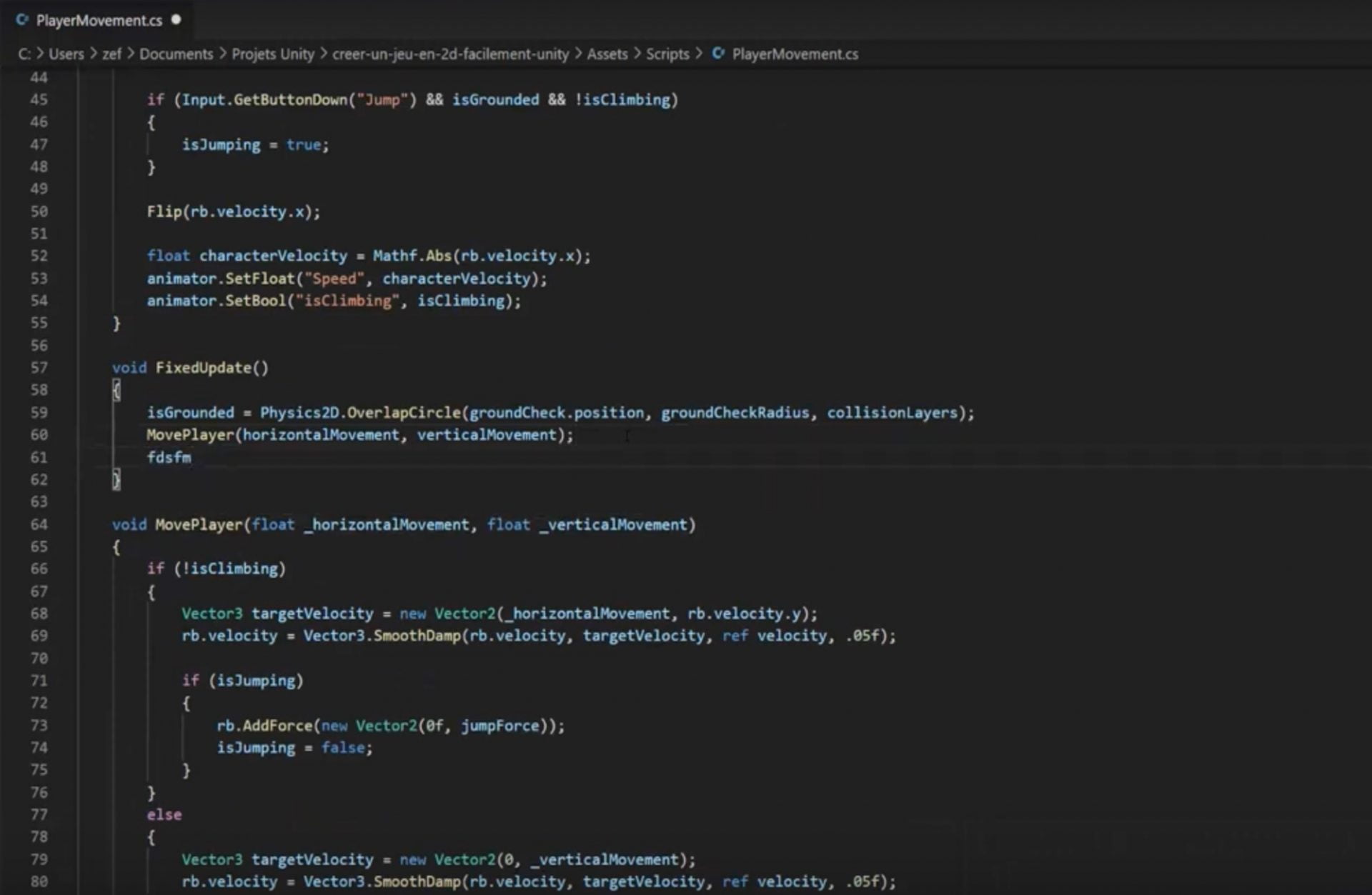Select the PlayerMovement.cs tab

point(100,20)
